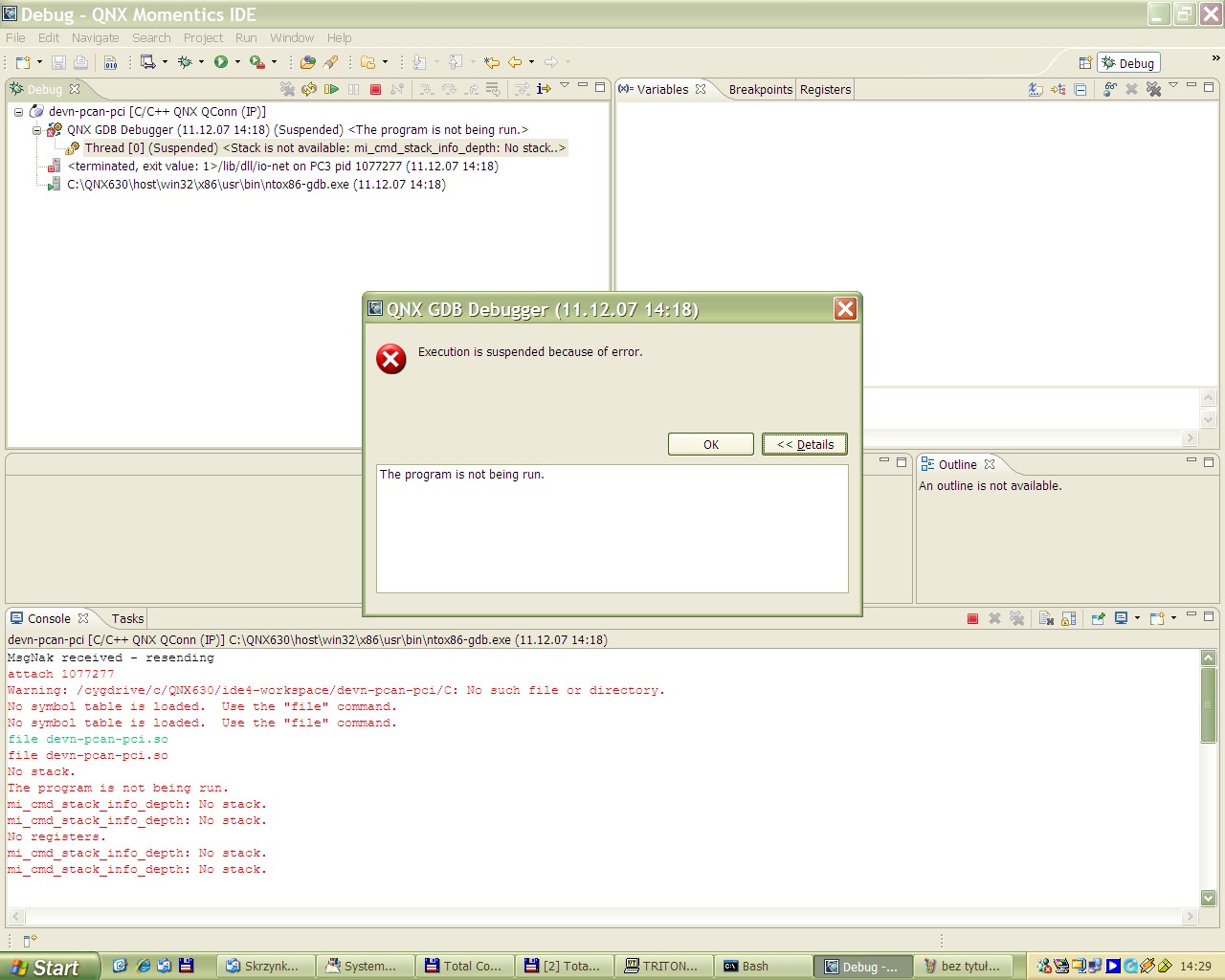The width and height of the screenshot is (1225, 980).
Task: Click the Clear Console icon
Action: (x=1046, y=618)
